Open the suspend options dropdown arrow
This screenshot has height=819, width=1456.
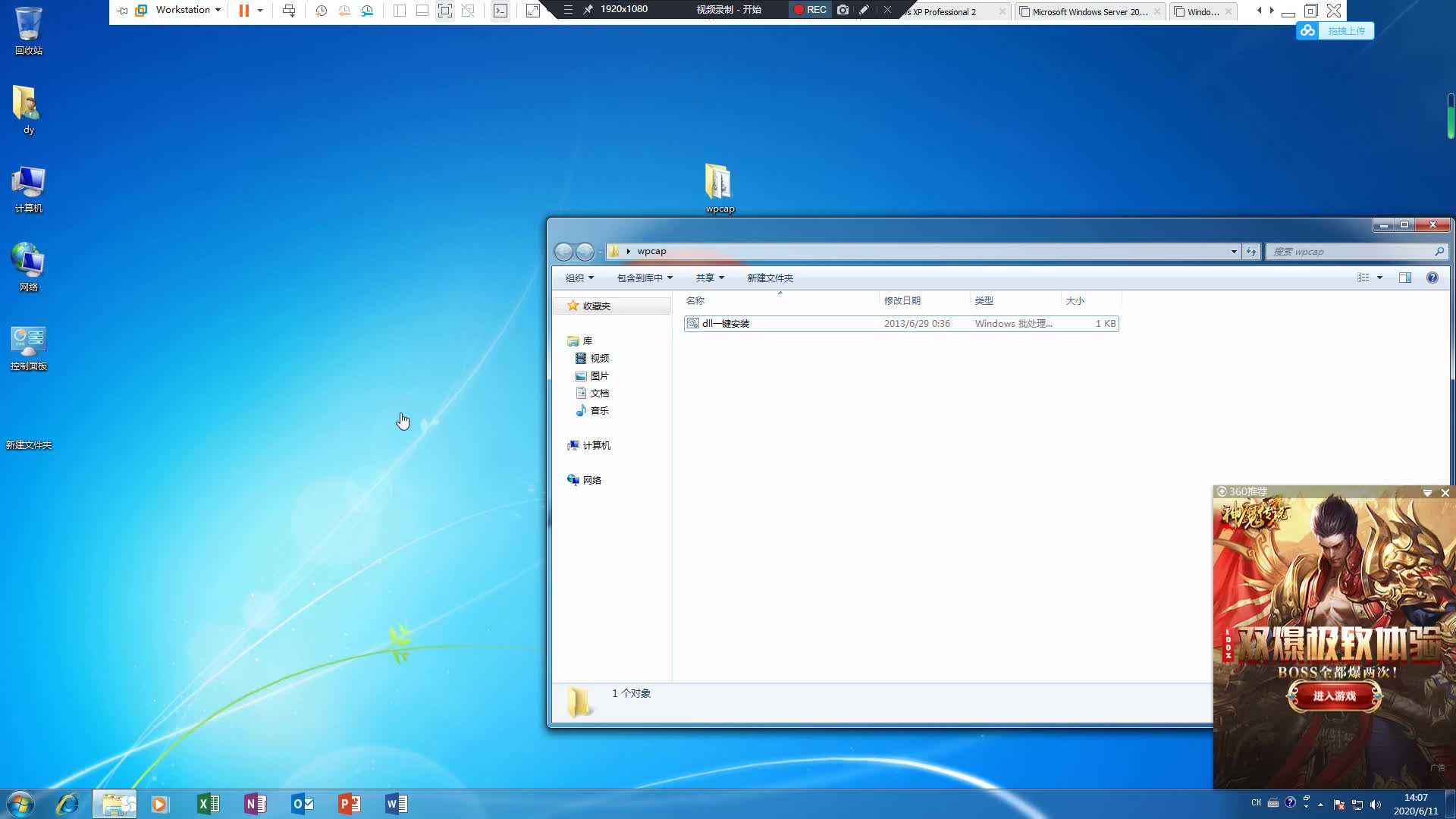click(260, 10)
